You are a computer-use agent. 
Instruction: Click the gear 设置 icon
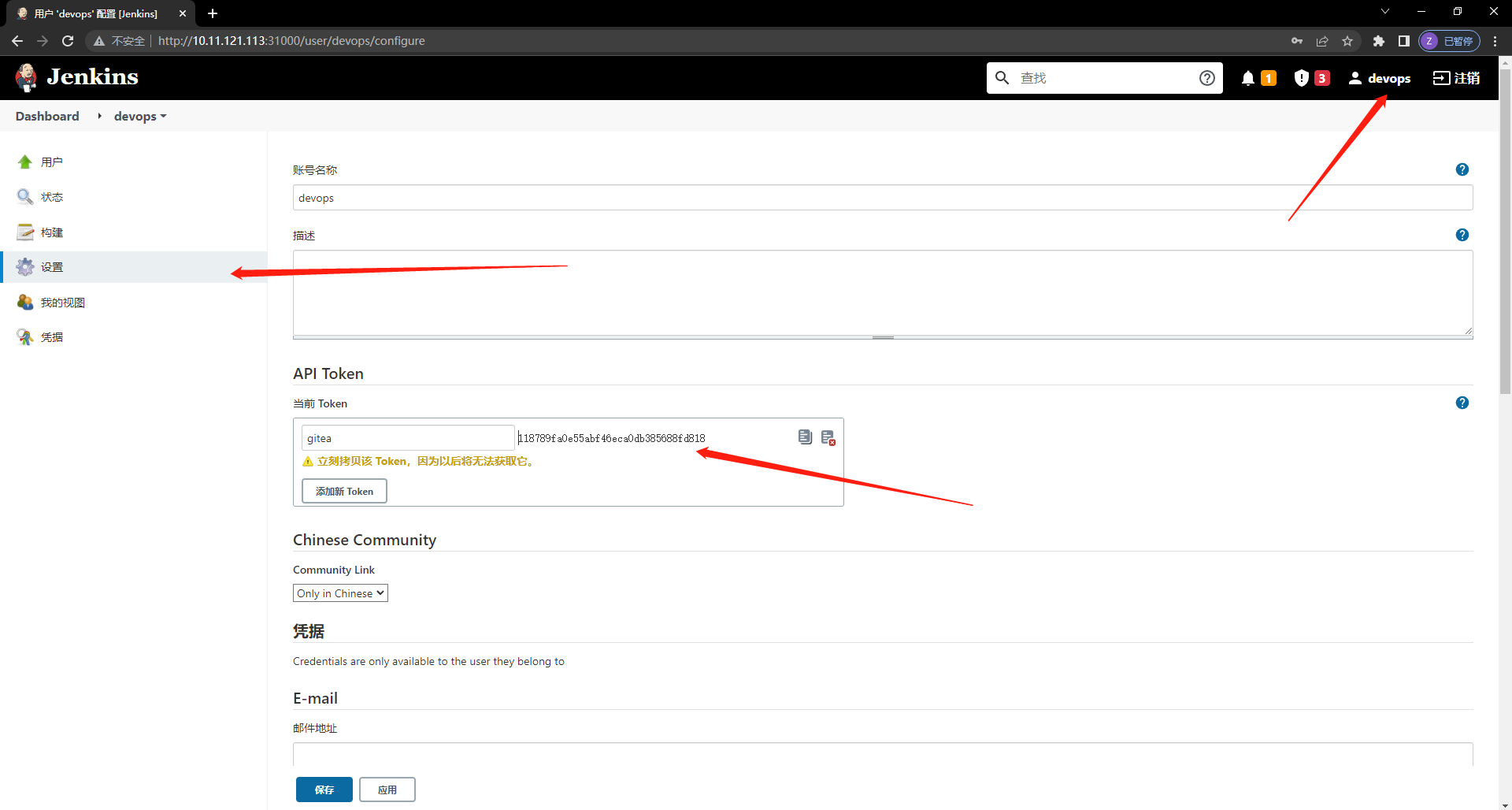point(25,267)
